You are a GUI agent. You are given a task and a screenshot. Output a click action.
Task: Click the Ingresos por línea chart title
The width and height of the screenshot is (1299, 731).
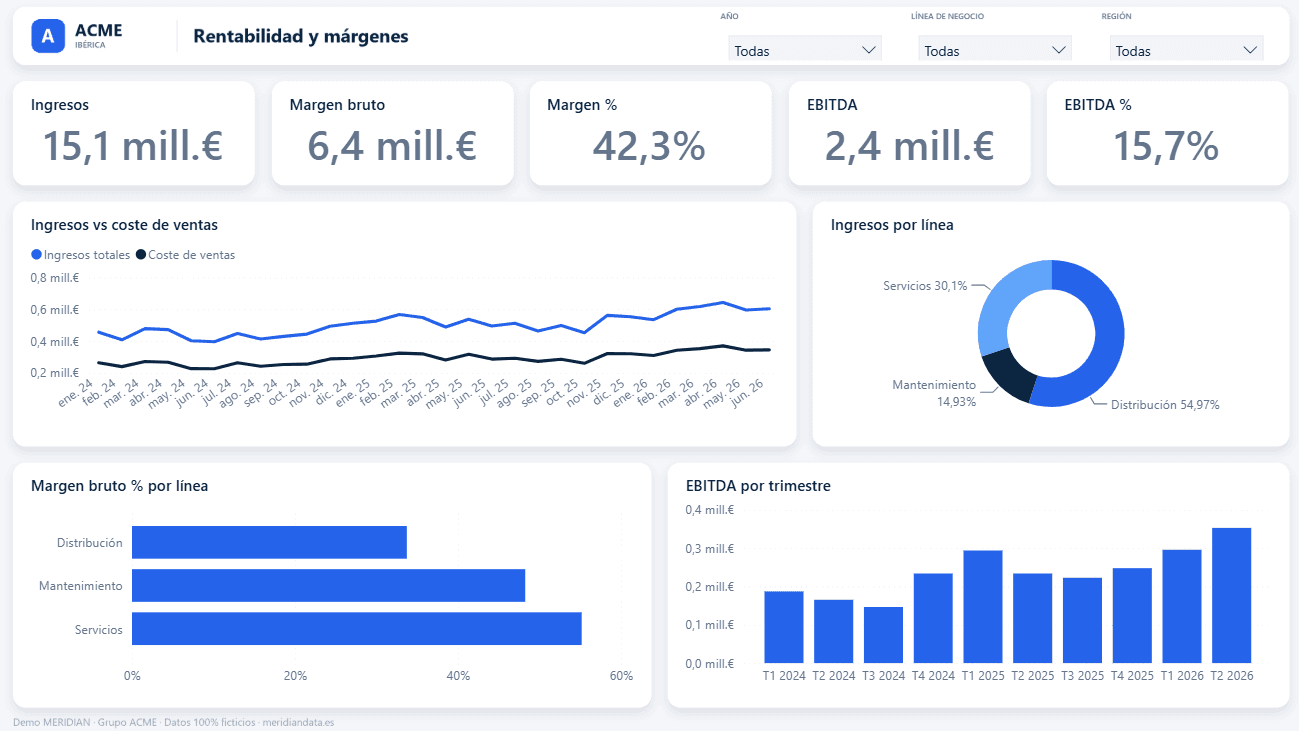892,225
